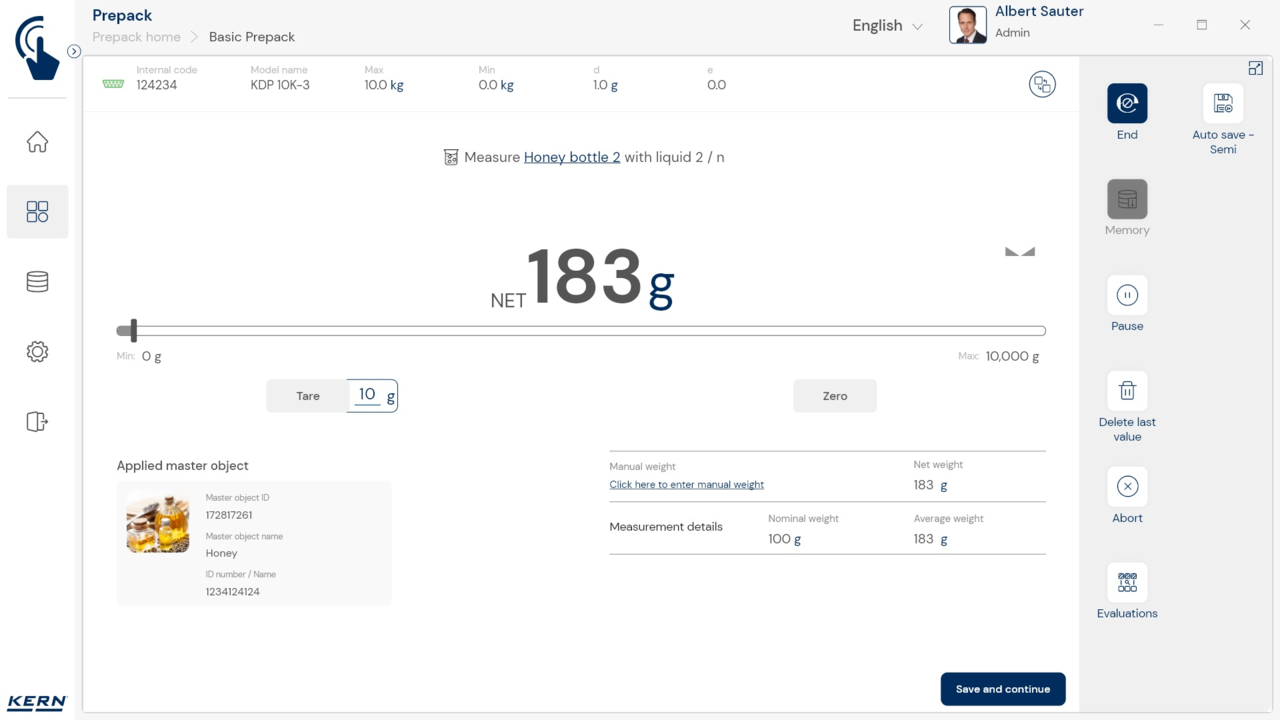The image size is (1280, 720).
Task: Toggle Auto save - Semi mode
Action: click(1223, 104)
